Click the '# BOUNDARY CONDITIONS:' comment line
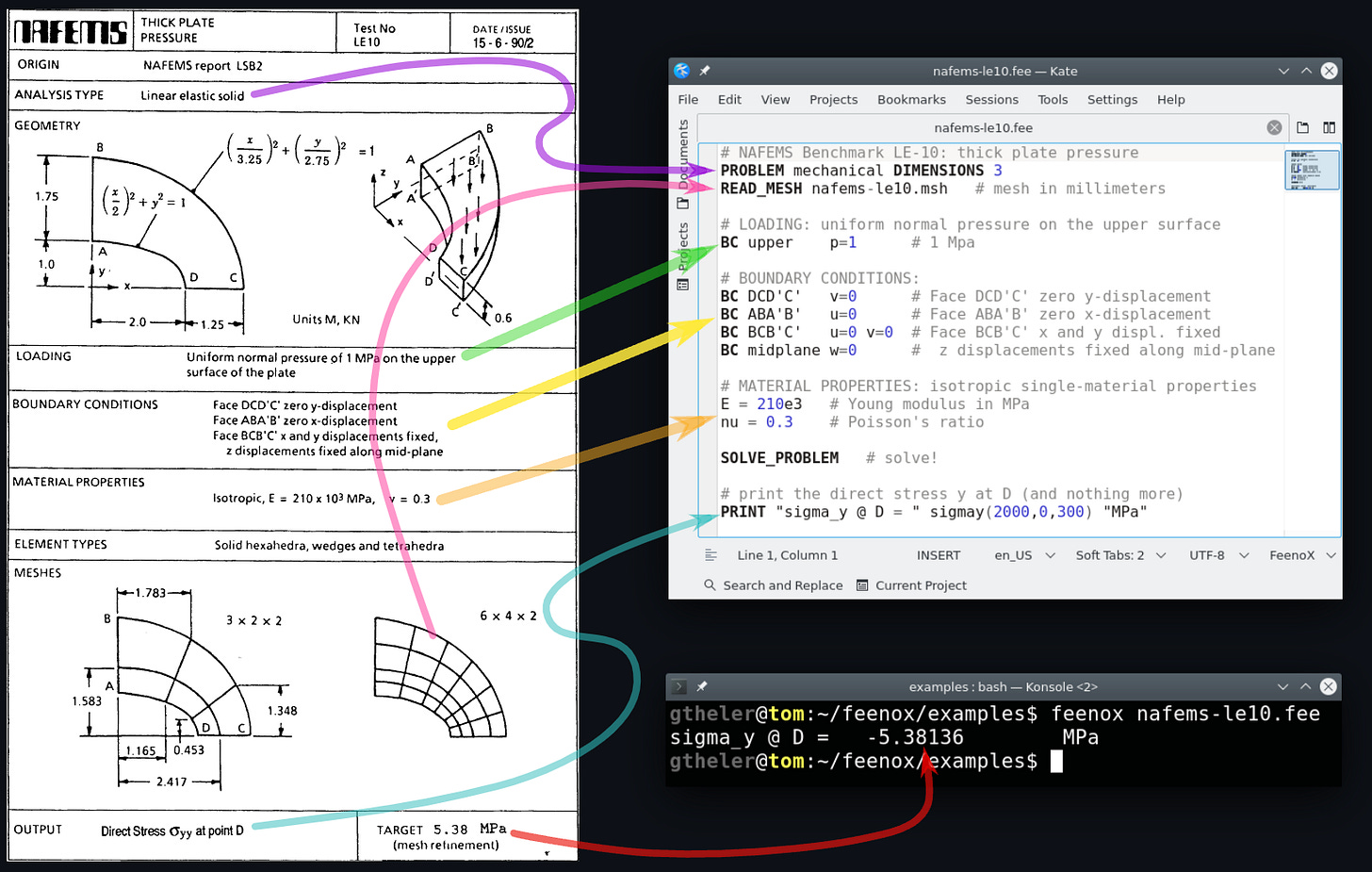This screenshot has height=872, width=1372. 820,278
